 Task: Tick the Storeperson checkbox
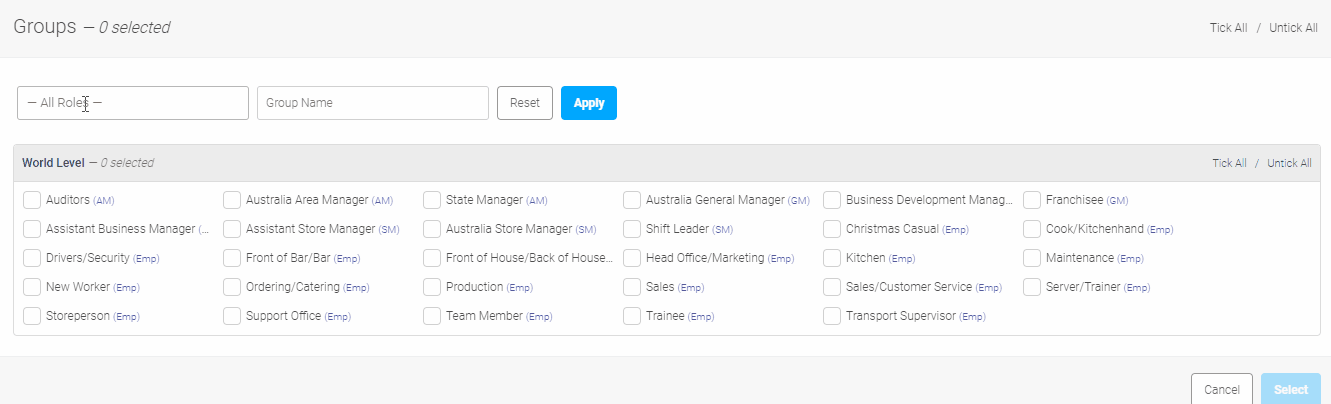click(32, 316)
